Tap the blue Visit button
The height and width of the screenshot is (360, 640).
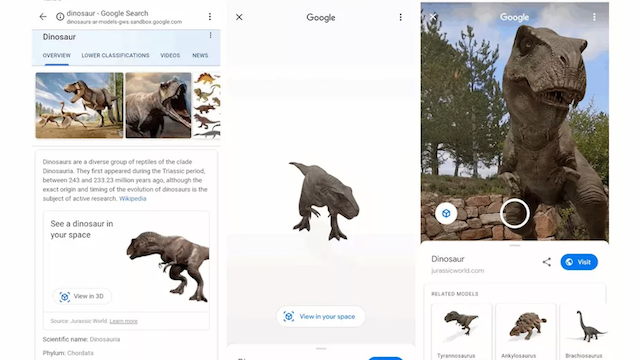[579, 262]
